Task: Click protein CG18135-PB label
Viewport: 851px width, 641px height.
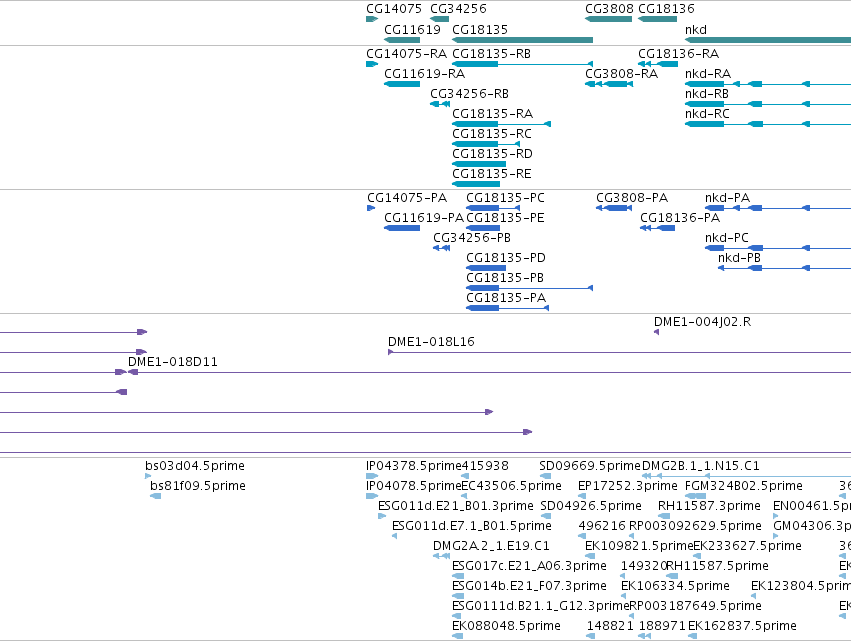Action: (505, 277)
